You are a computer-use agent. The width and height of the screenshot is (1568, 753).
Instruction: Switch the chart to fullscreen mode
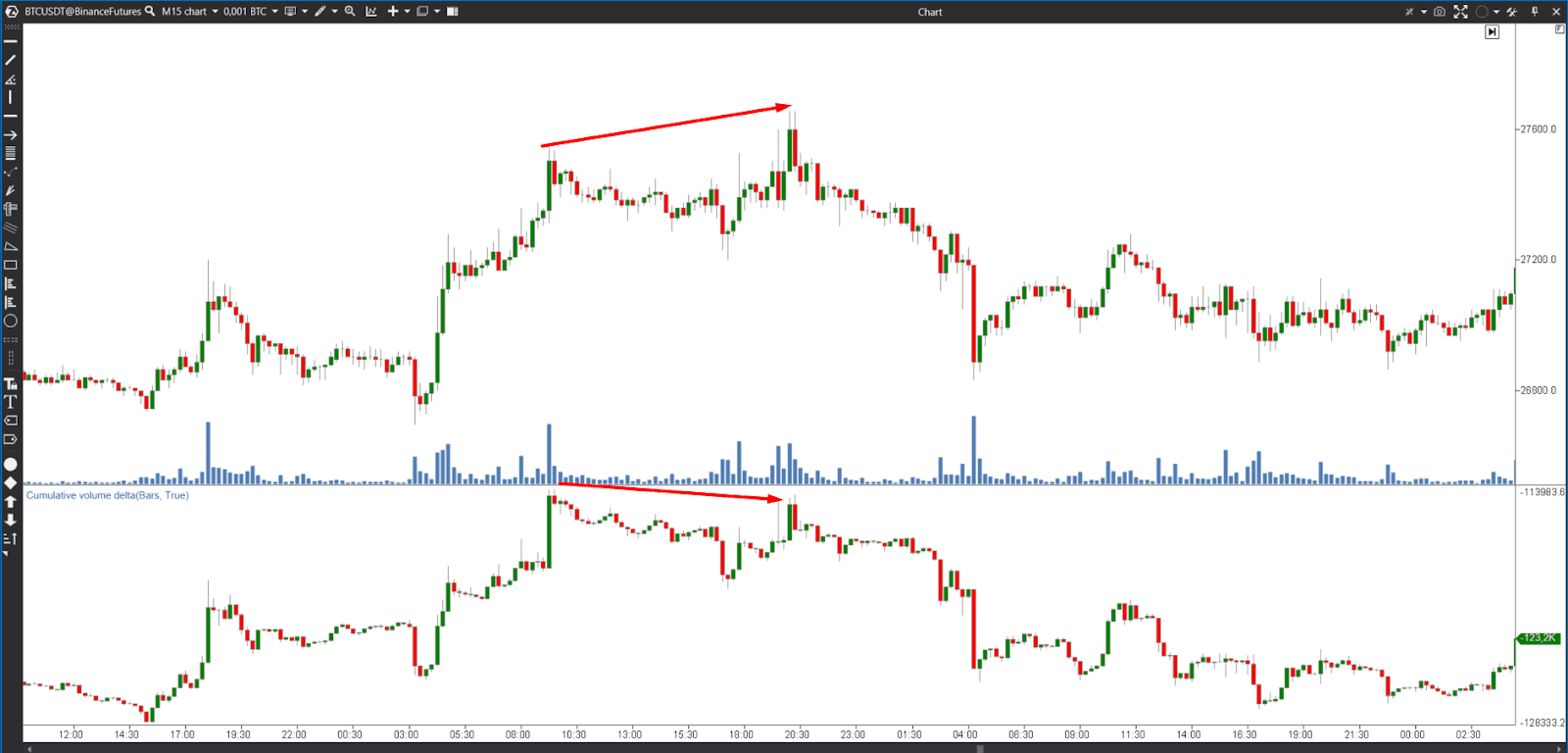(1461, 12)
